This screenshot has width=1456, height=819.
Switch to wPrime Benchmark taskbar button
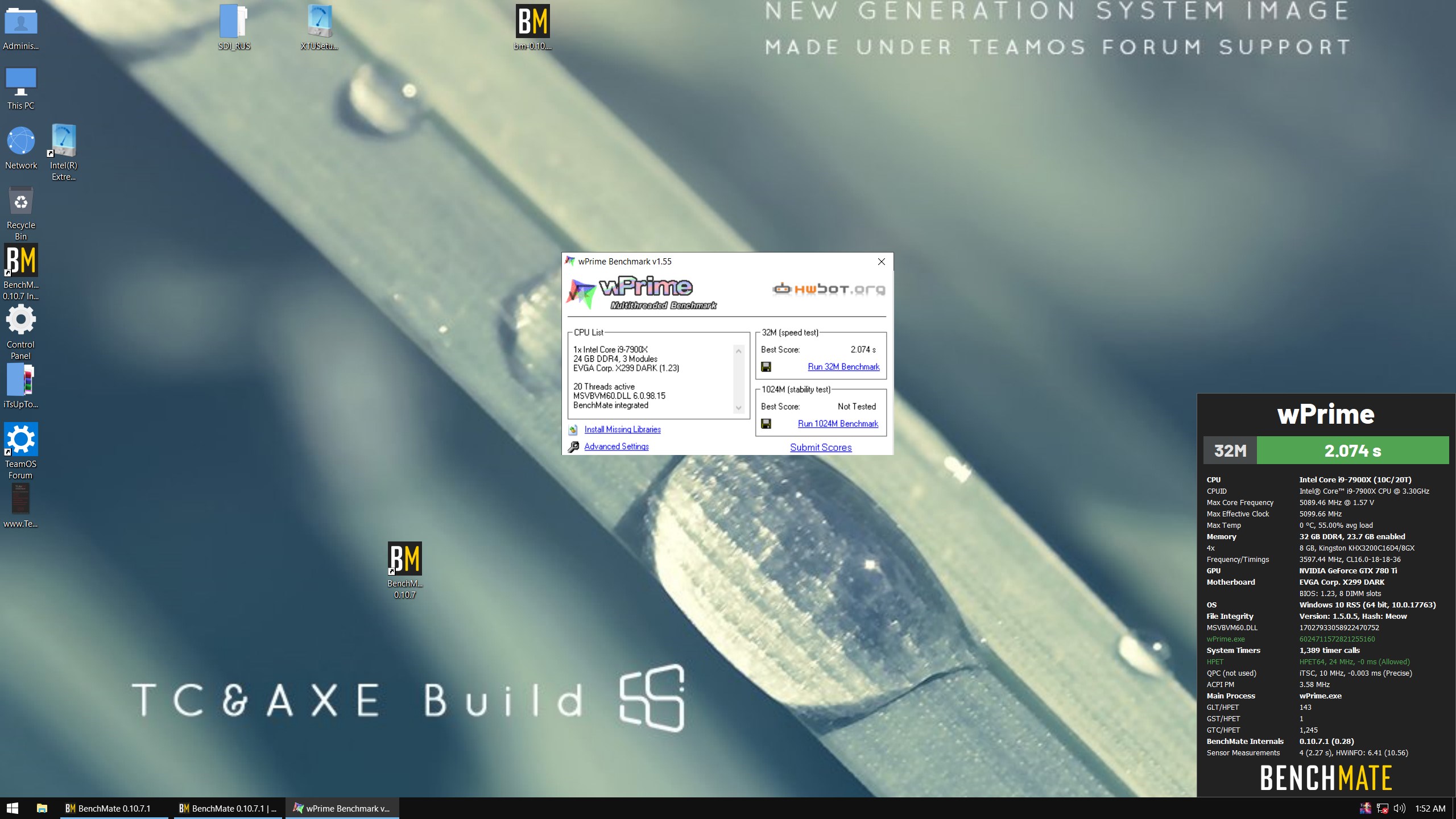point(342,808)
